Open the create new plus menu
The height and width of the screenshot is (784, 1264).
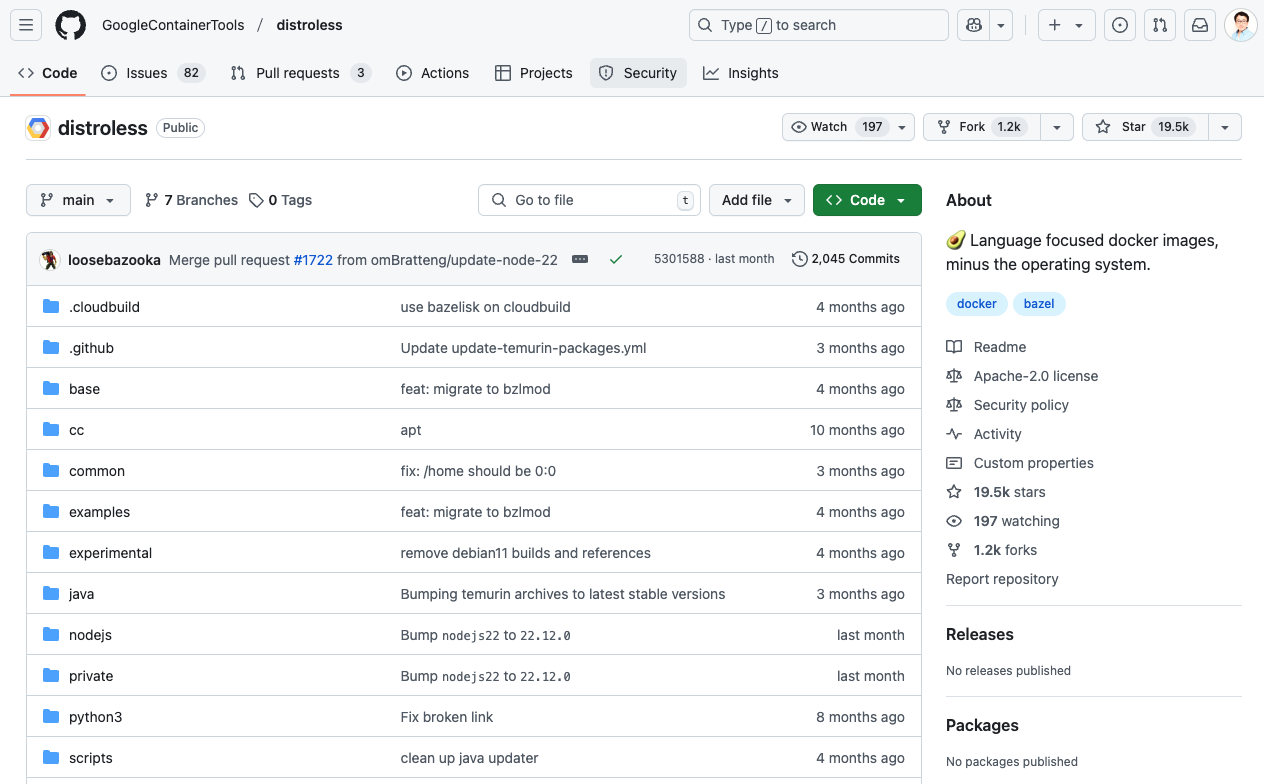pos(1066,25)
